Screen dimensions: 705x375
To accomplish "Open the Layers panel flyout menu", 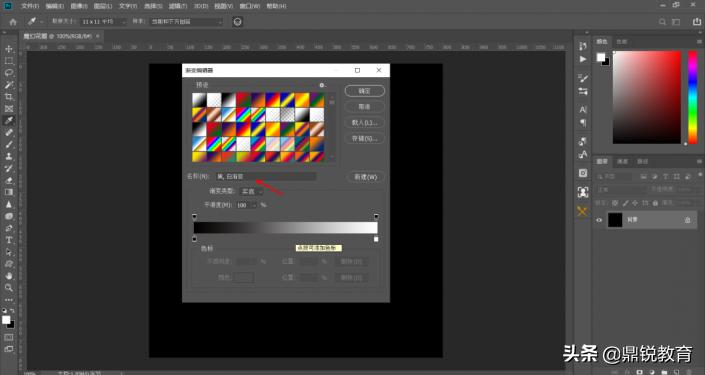I will [x=699, y=161].
